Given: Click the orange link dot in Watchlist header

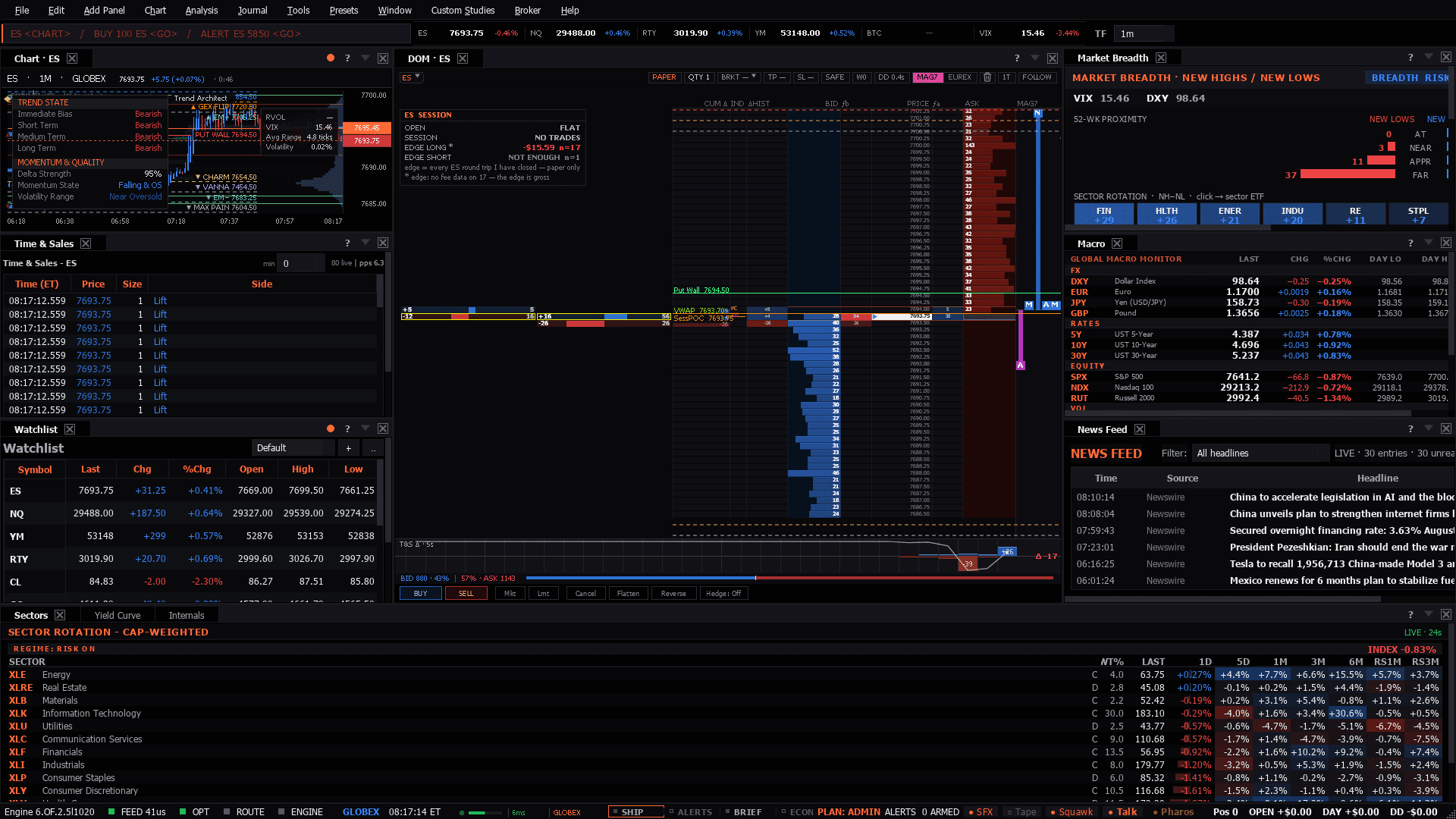Looking at the screenshot, I should click(x=331, y=428).
